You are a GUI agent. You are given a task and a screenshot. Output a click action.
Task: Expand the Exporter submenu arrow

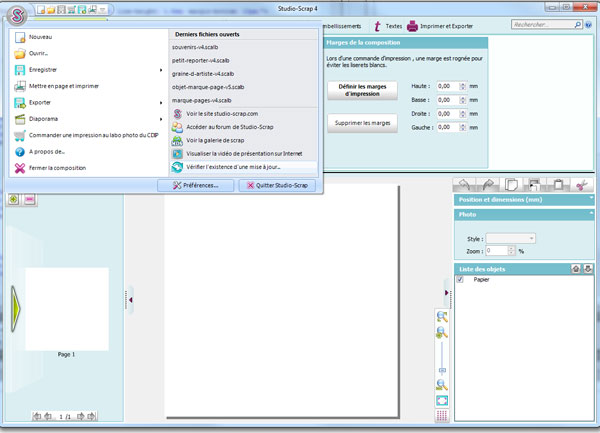click(161, 103)
